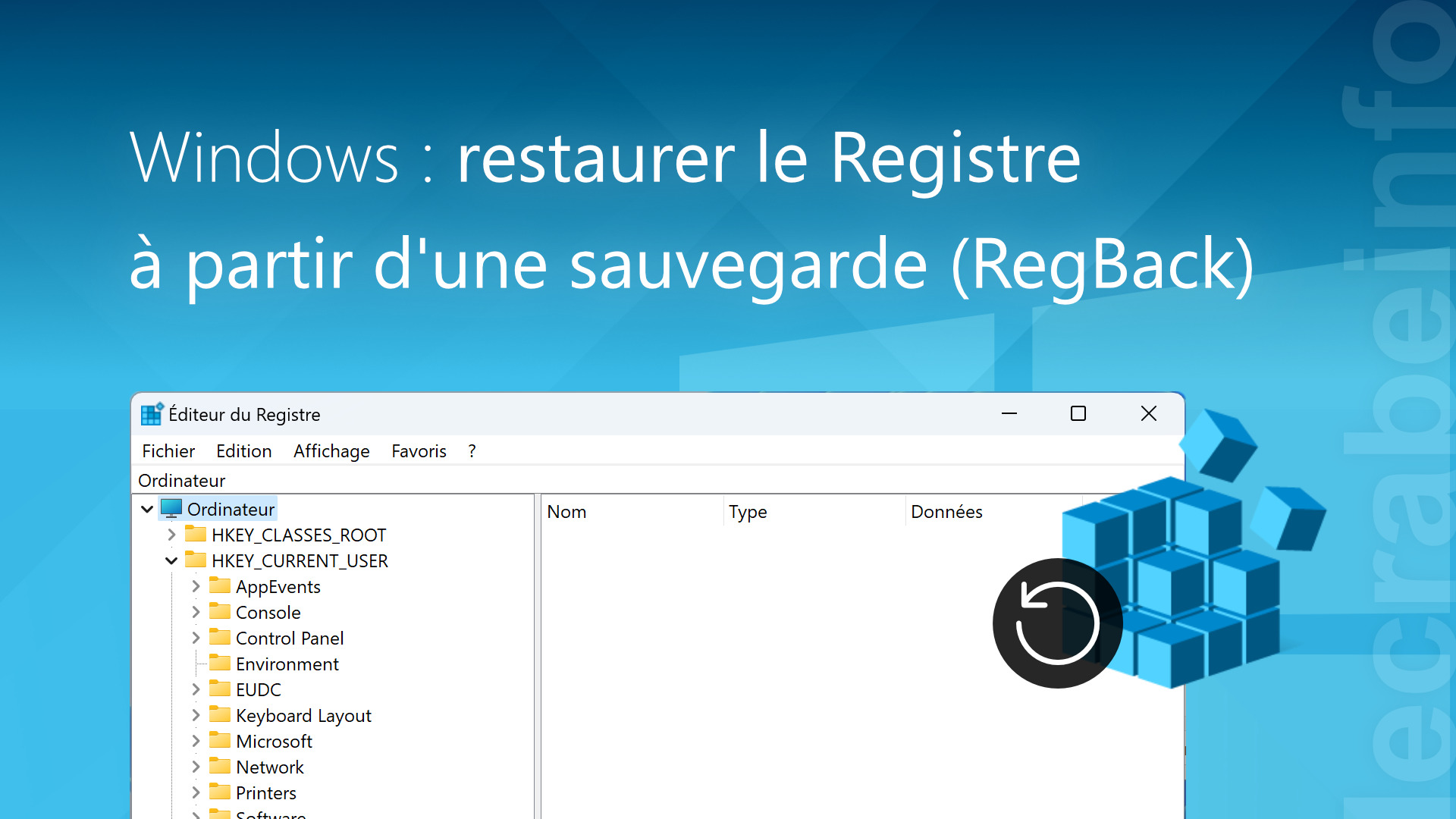The height and width of the screenshot is (819, 1456).
Task: Expand the Keyboard Layout key
Action: pyautogui.click(x=196, y=715)
